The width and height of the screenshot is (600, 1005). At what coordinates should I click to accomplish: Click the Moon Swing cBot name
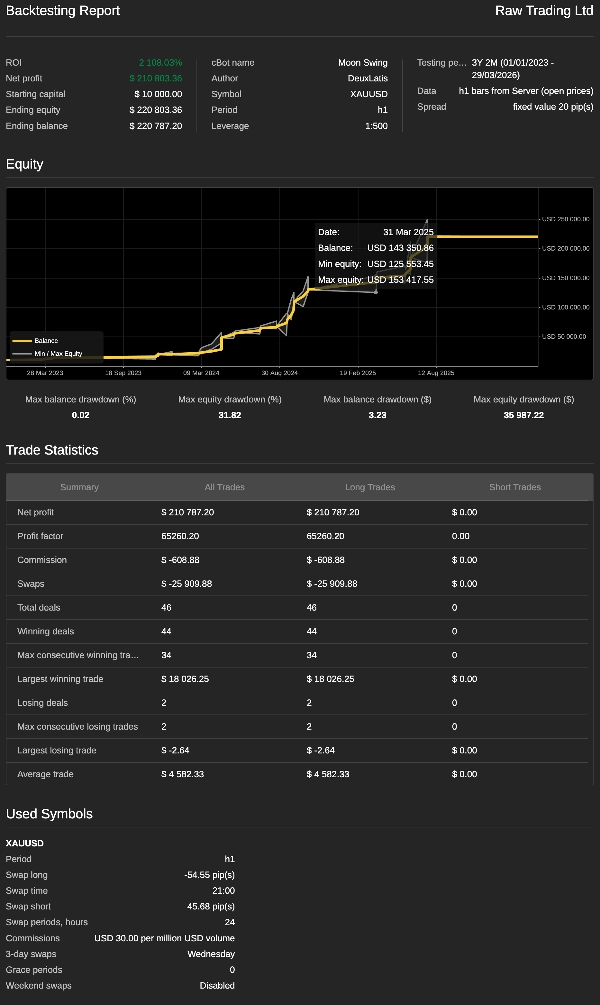pos(362,63)
